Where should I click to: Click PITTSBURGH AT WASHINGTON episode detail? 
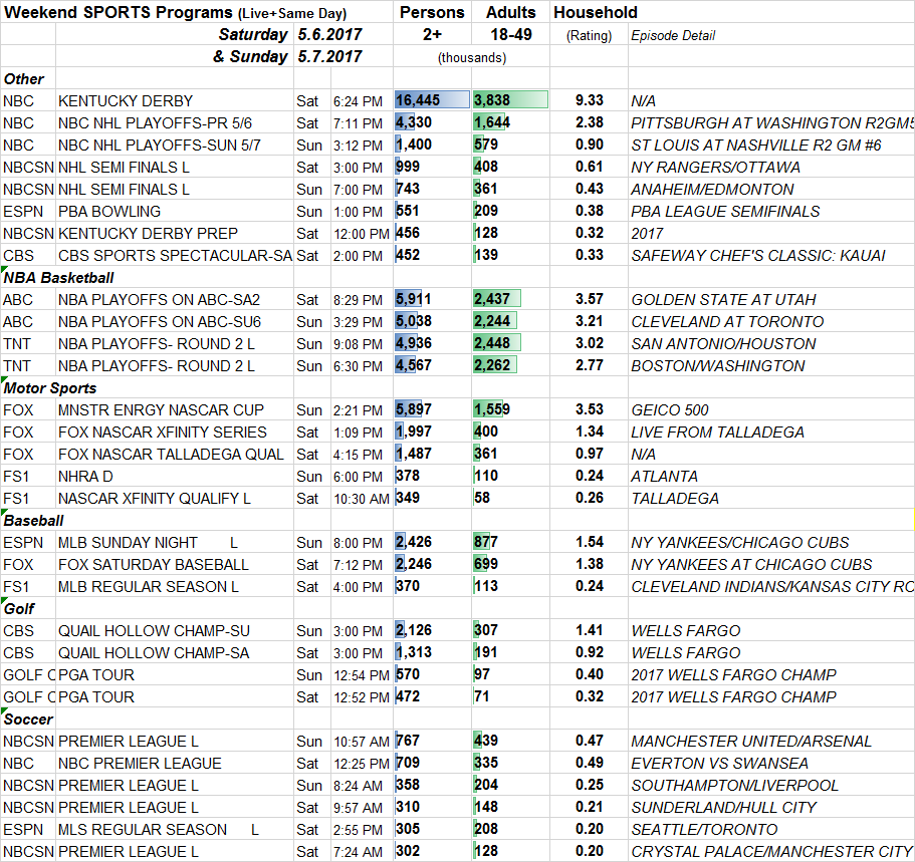[x=771, y=123]
